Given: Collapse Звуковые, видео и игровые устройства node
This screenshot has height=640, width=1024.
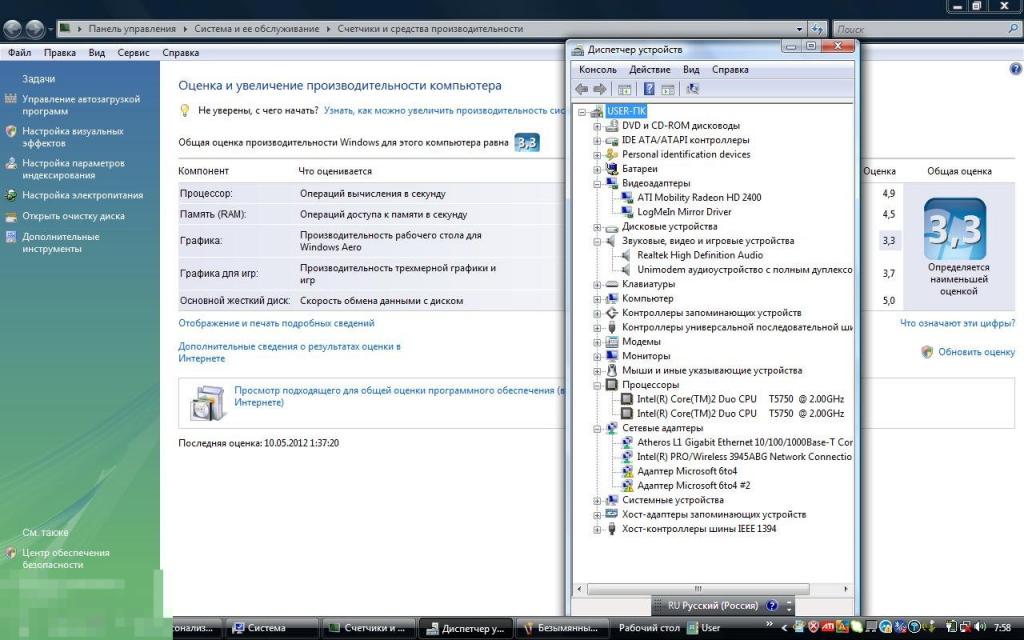Looking at the screenshot, I should click(597, 242).
